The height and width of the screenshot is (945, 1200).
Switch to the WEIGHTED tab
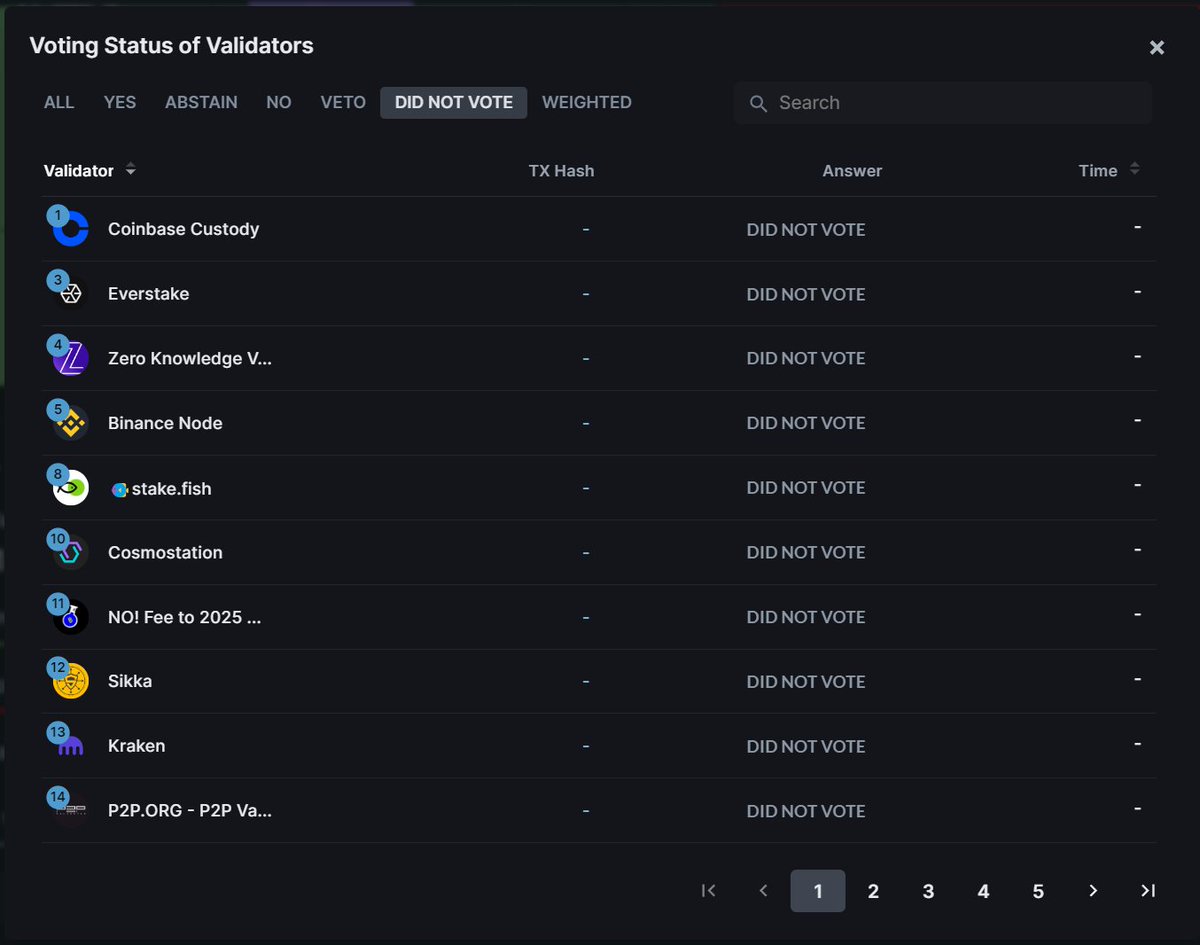click(x=587, y=102)
